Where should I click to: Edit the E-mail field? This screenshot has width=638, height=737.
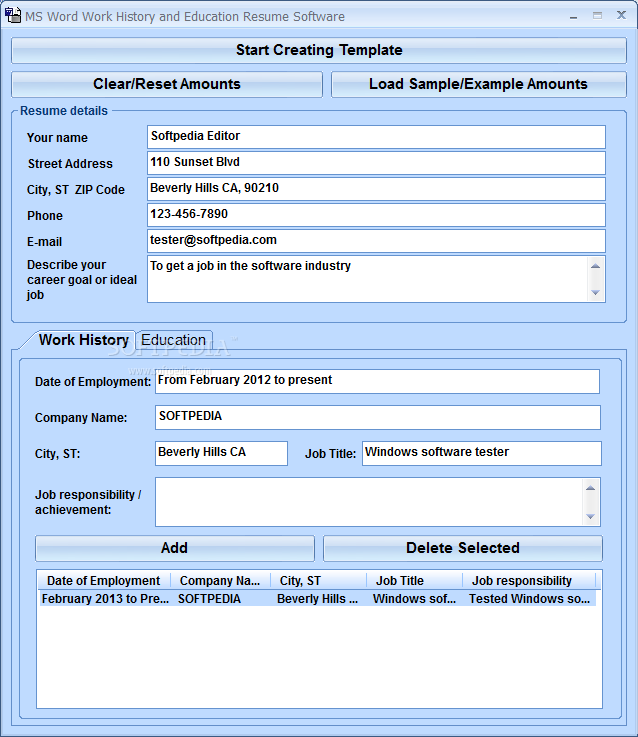pyautogui.click(x=376, y=241)
